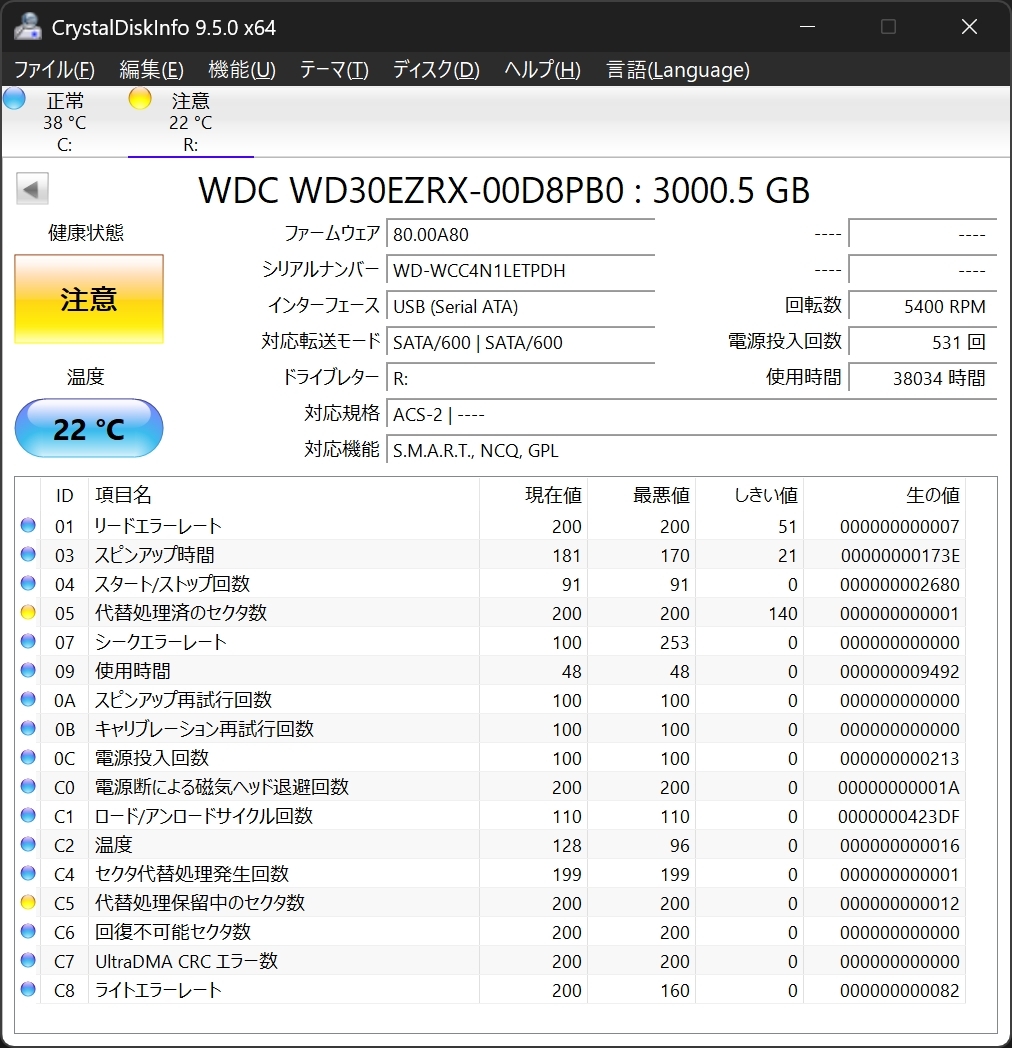Click status dot for C8 ライトエラーレート
This screenshot has width=1012, height=1048.
[28, 989]
